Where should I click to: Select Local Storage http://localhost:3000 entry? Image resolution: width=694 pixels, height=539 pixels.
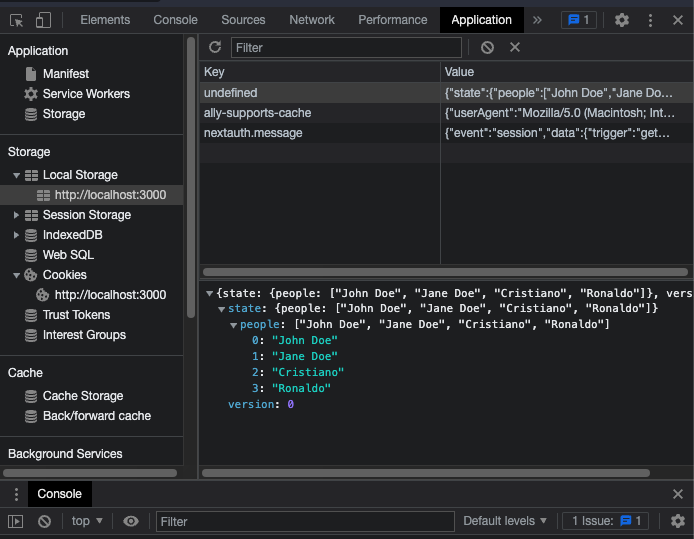92,195
